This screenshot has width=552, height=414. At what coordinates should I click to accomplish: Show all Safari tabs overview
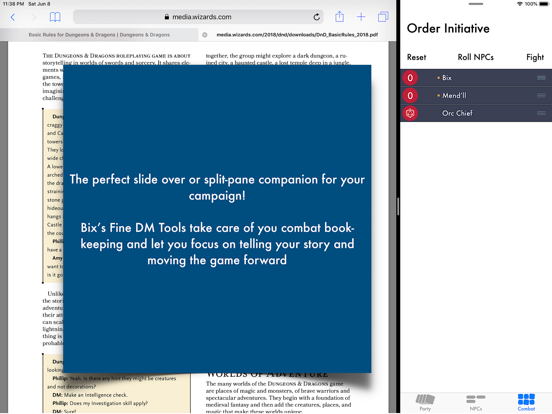click(383, 17)
